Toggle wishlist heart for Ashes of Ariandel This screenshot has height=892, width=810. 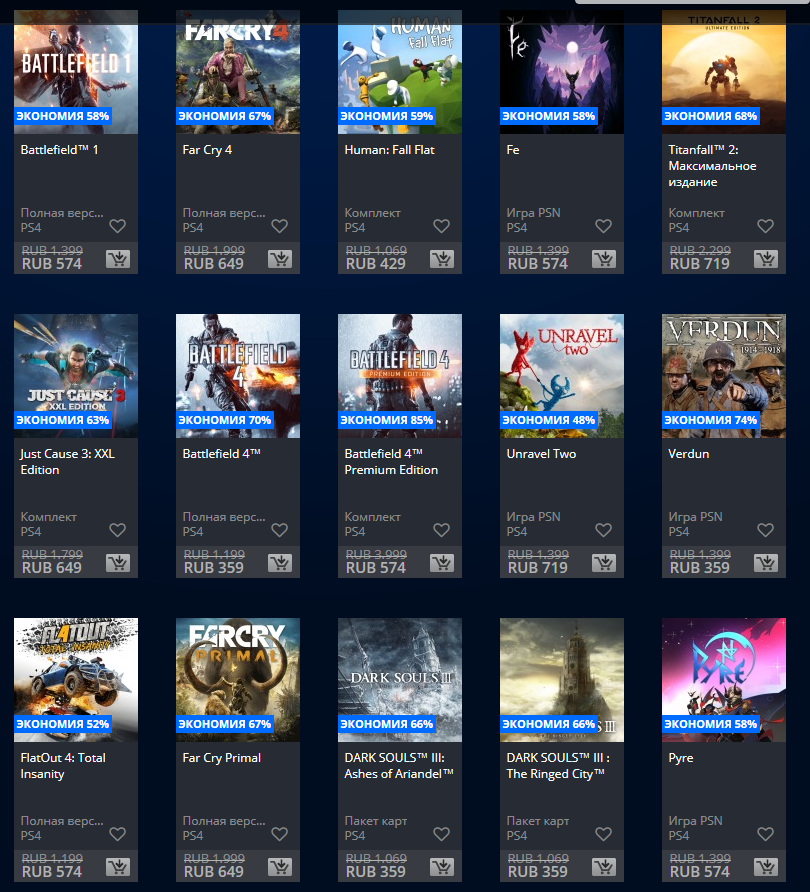tap(441, 835)
